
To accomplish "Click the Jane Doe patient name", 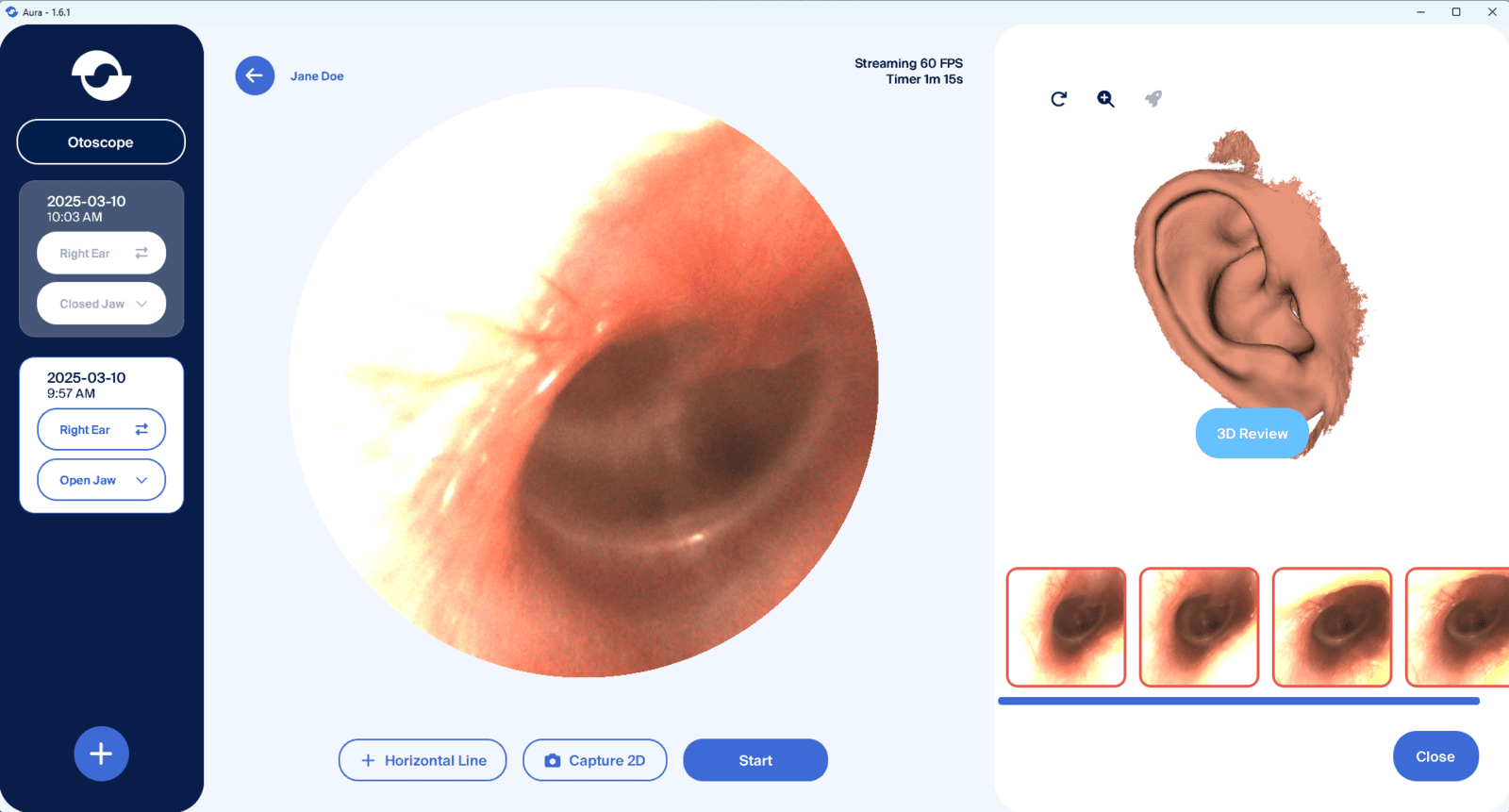I will [x=317, y=76].
